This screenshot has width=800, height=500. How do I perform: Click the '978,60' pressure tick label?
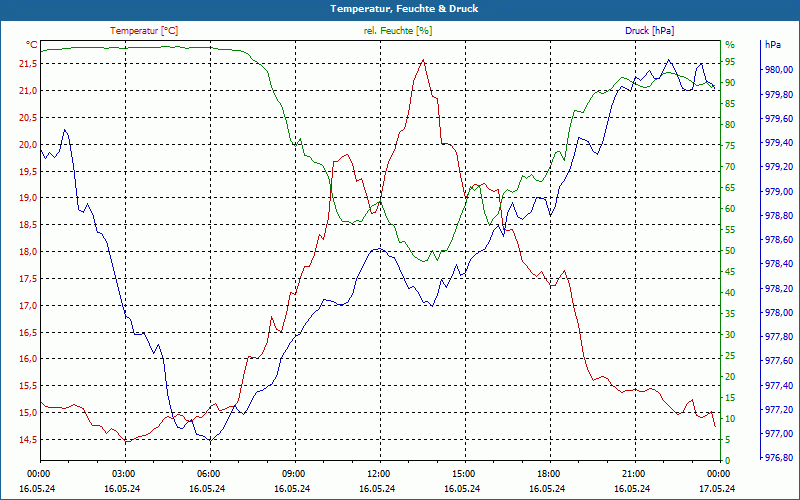[x=779, y=240]
